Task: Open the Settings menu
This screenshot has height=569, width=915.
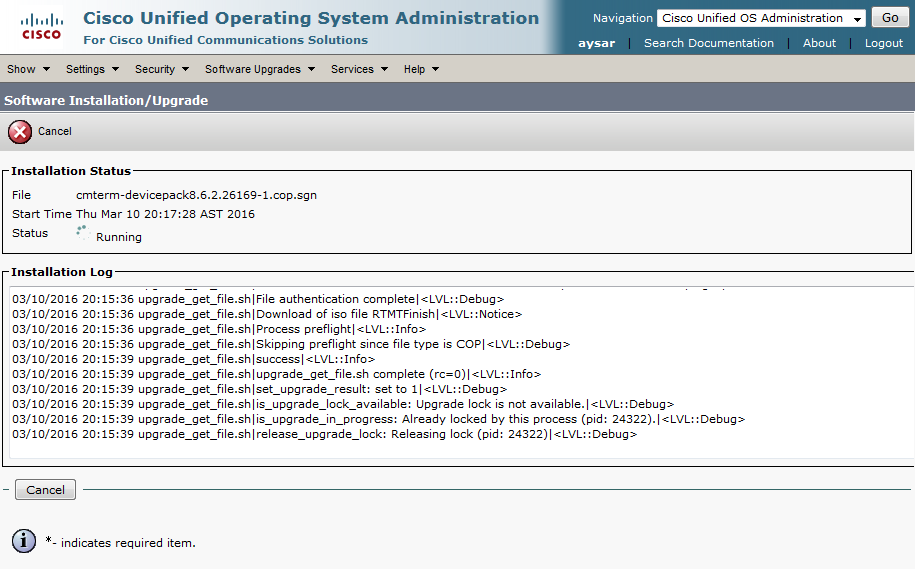Action: pos(92,69)
